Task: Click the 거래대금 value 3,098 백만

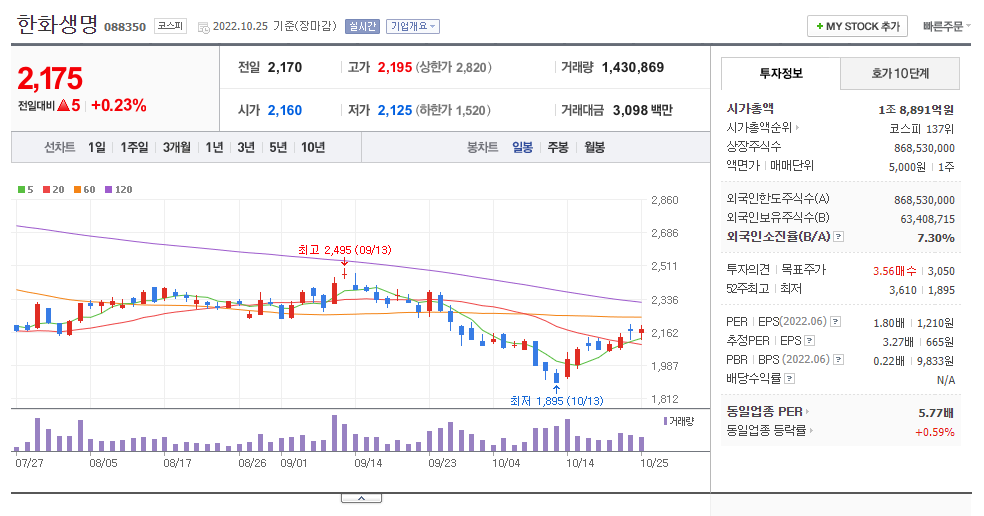Action: click(x=643, y=110)
